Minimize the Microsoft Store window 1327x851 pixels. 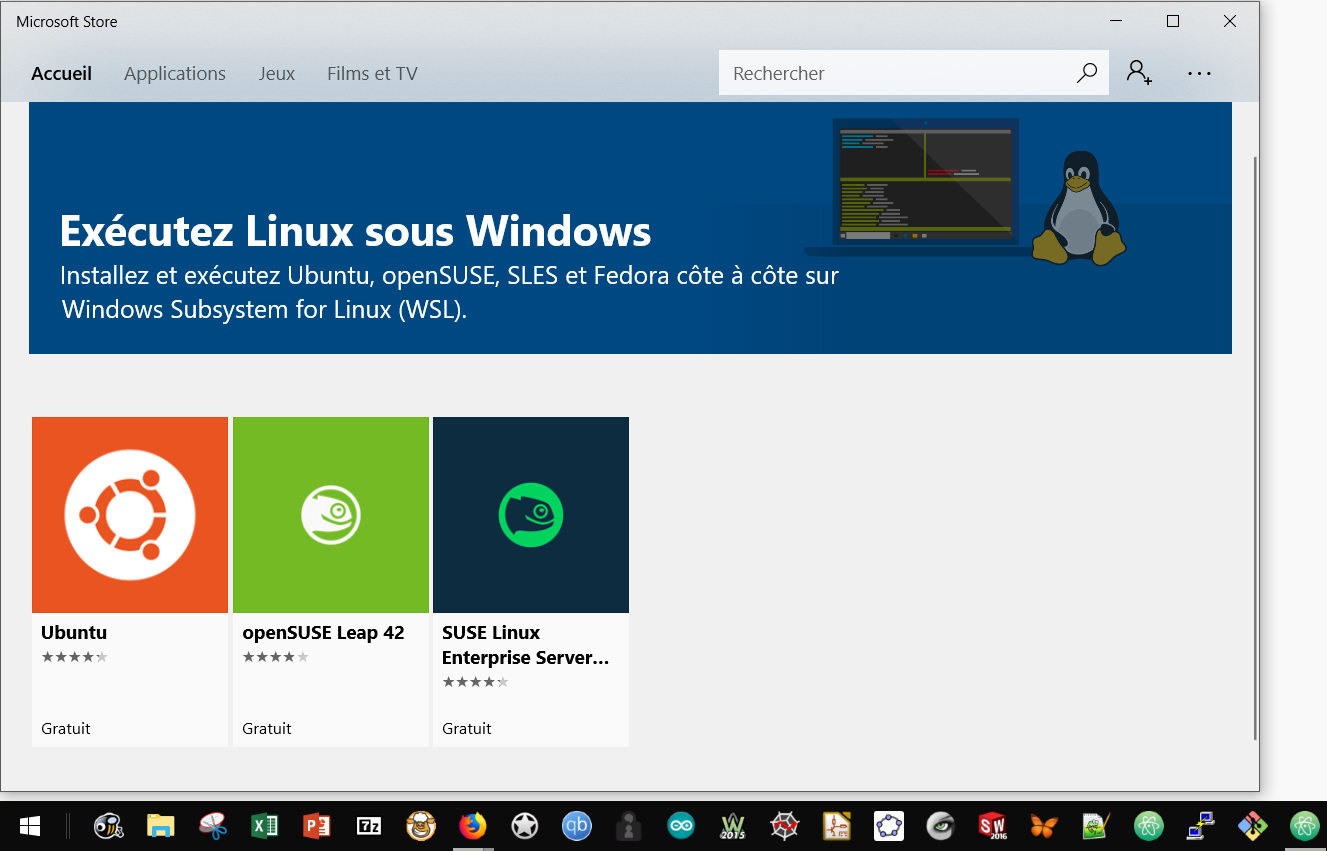[x=1115, y=21]
